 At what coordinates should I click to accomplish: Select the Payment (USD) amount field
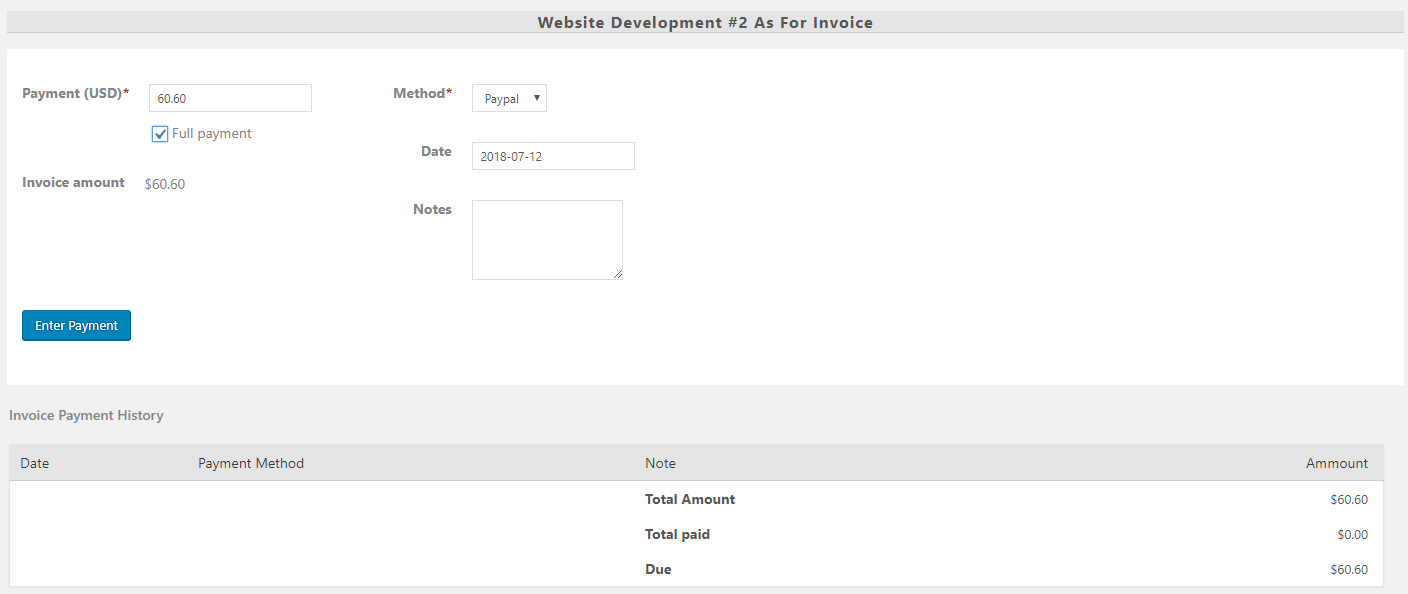pos(229,97)
